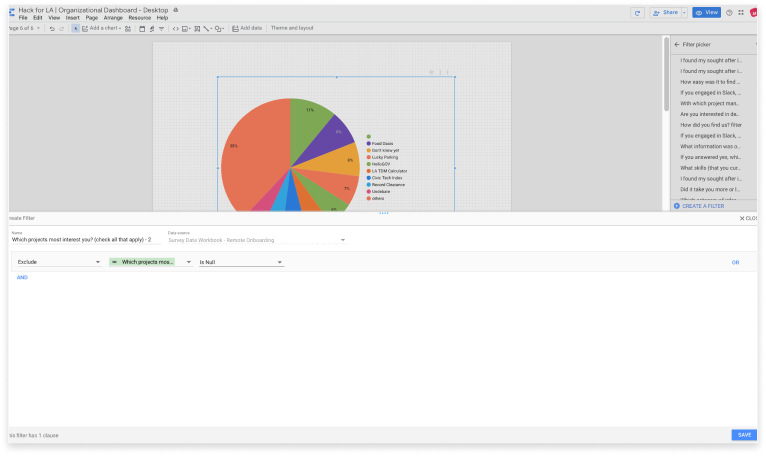Insert a date range control icon
This screenshot has height=456, width=766.
[142, 28]
